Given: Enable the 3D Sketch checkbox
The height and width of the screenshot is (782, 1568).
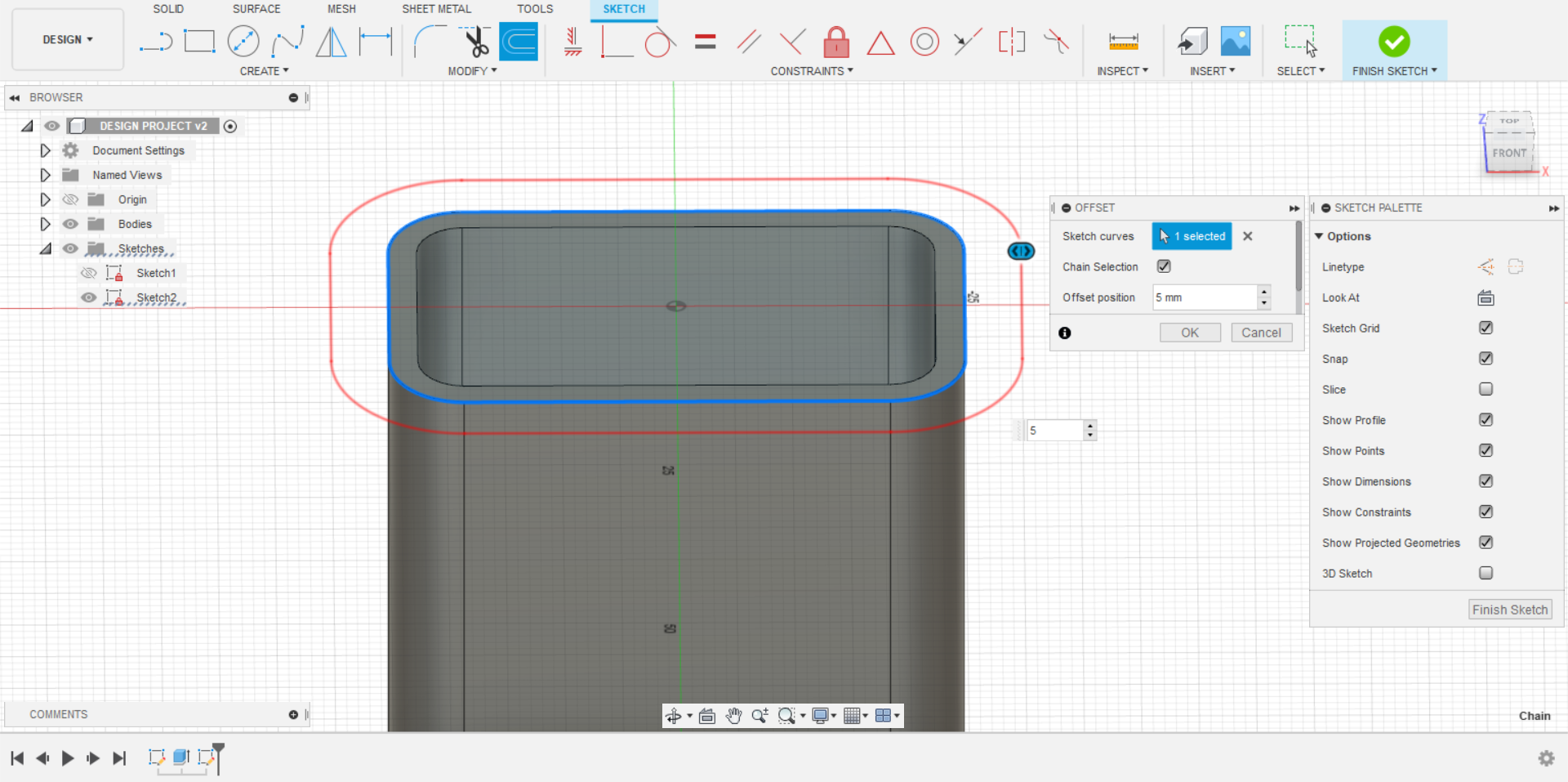Looking at the screenshot, I should click(1486, 573).
